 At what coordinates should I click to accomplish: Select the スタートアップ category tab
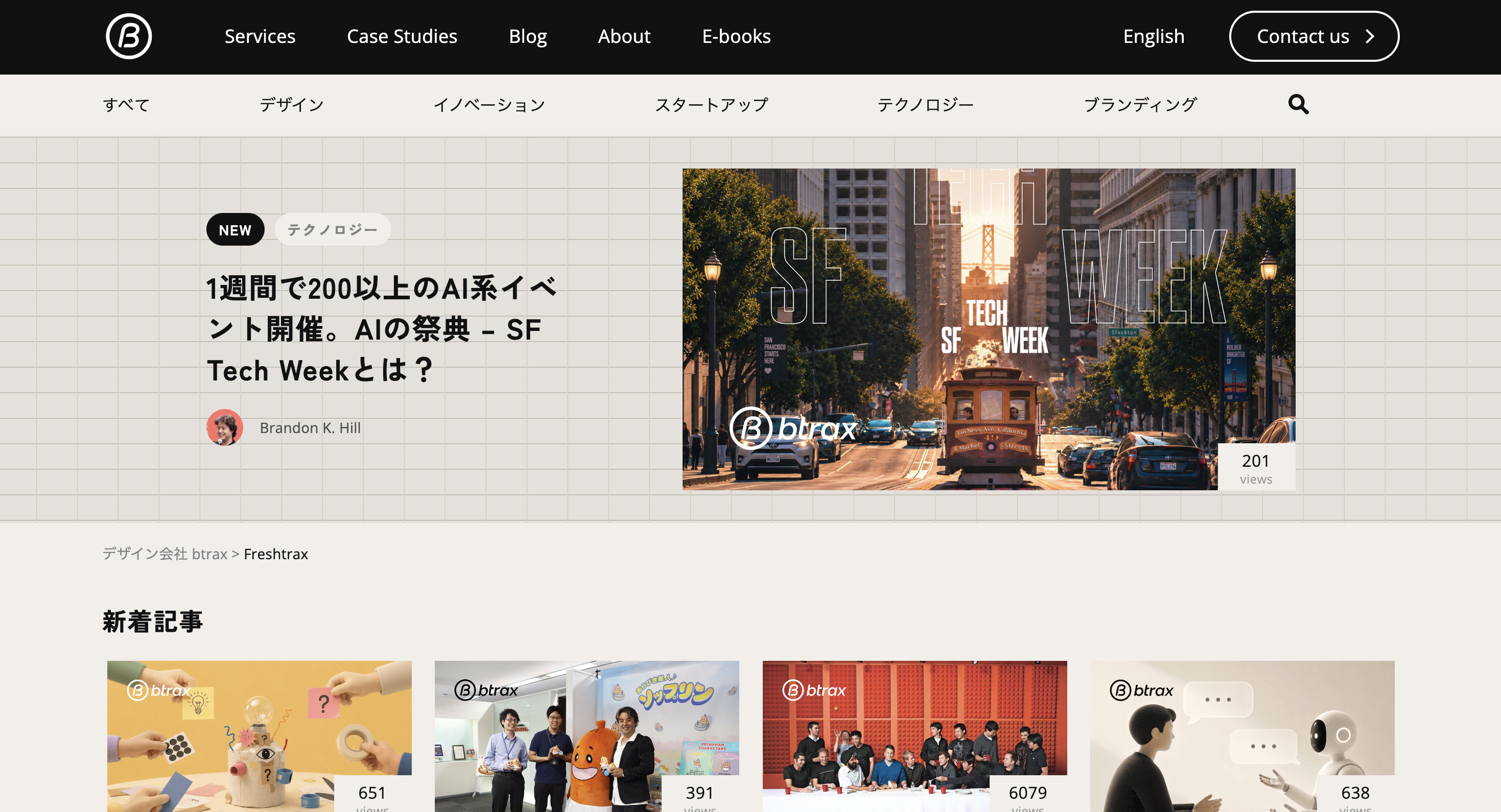(x=712, y=104)
